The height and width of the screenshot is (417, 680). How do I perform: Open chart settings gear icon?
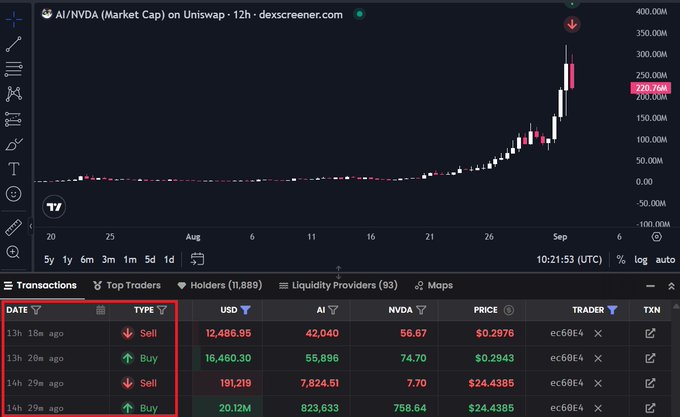657,237
